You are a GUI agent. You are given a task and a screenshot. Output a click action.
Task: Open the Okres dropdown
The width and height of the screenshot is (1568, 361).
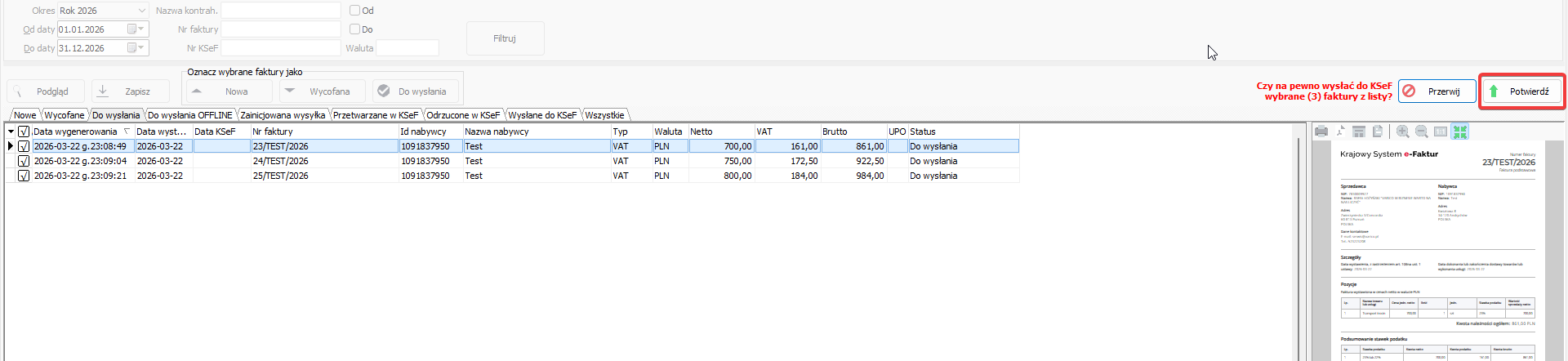[142, 11]
